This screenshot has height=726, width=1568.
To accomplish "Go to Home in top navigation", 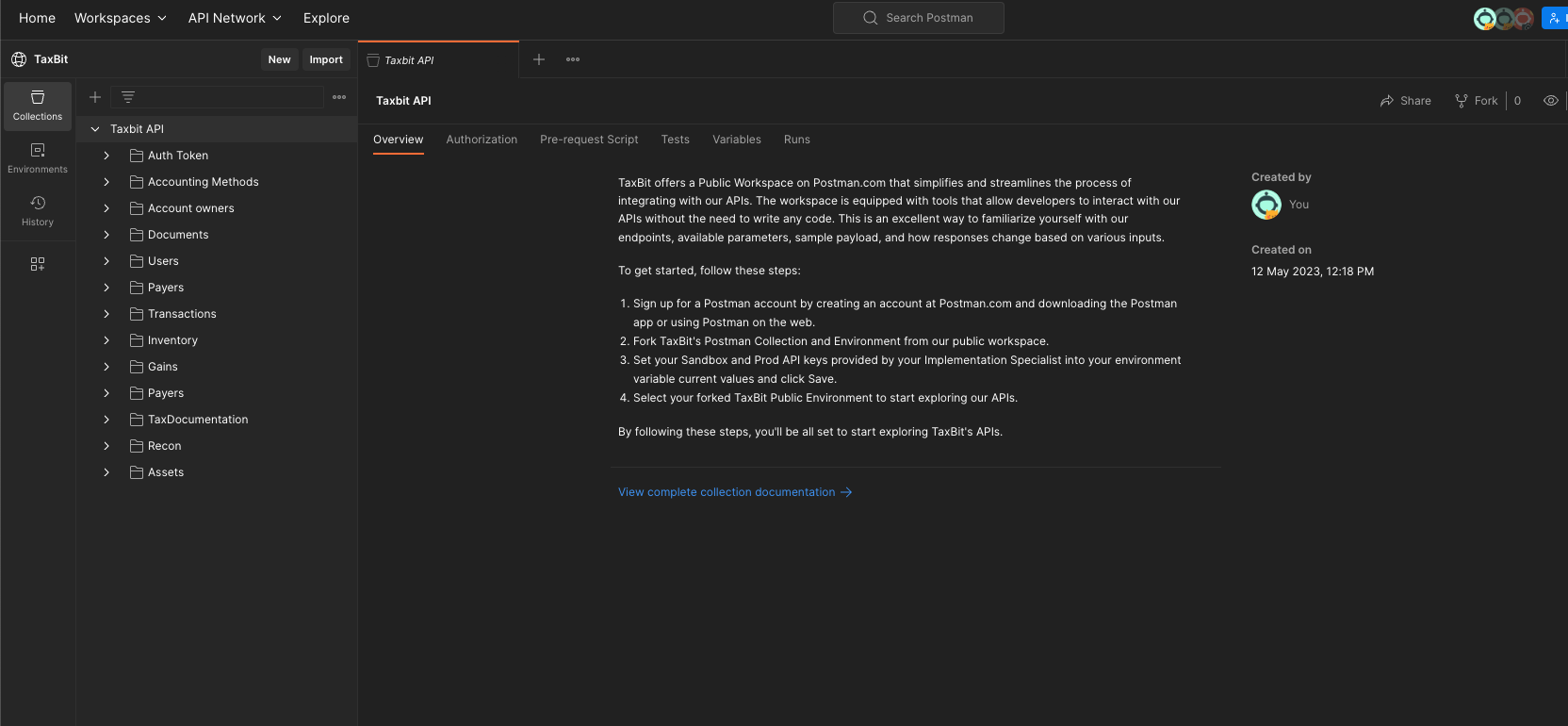I will [x=38, y=18].
